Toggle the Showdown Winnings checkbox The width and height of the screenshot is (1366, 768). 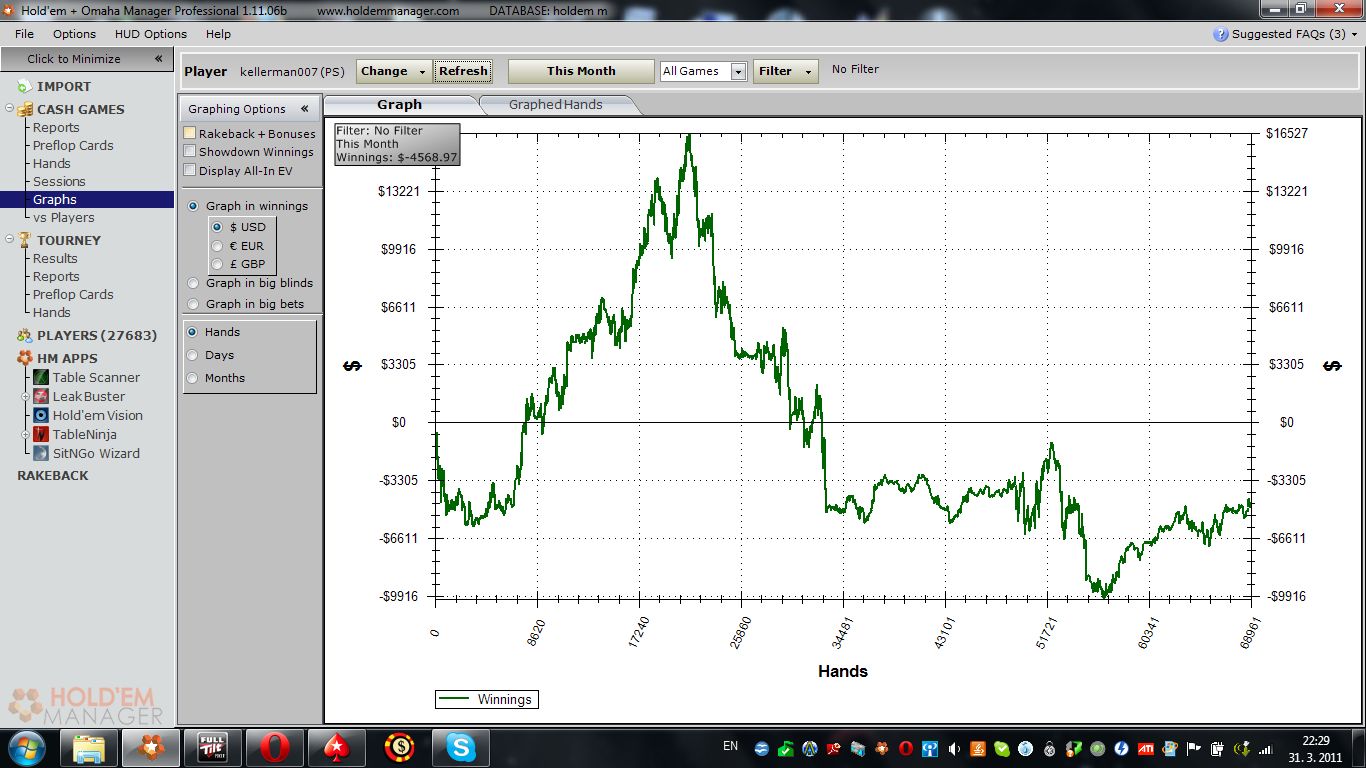pyautogui.click(x=190, y=152)
